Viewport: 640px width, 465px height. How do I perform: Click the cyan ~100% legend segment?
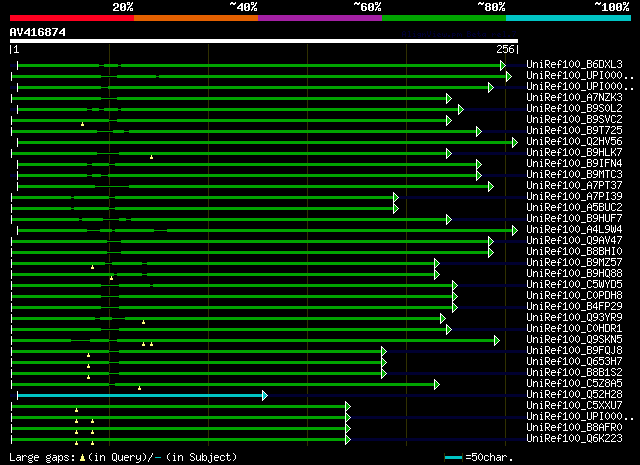(568, 18)
